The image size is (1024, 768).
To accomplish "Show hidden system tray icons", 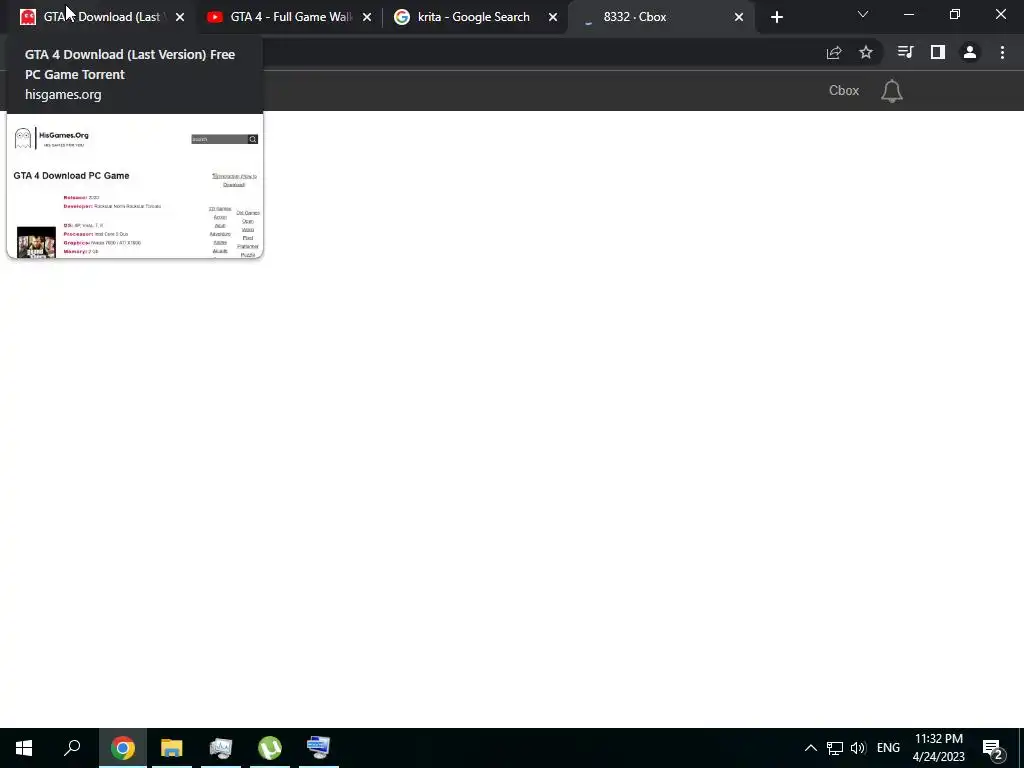I will (810, 748).
